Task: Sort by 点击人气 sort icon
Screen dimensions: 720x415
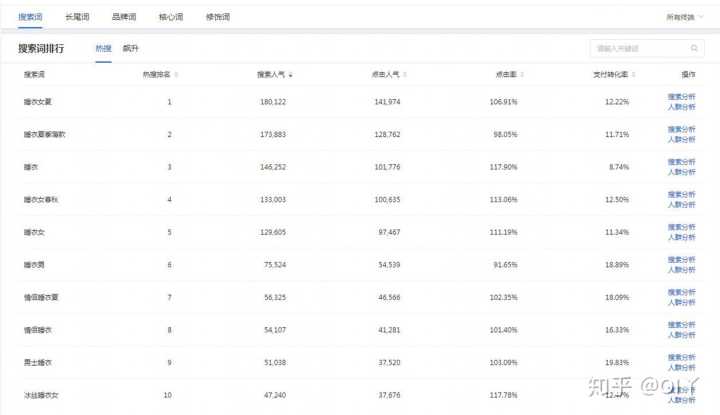Action: coord(405,75)
